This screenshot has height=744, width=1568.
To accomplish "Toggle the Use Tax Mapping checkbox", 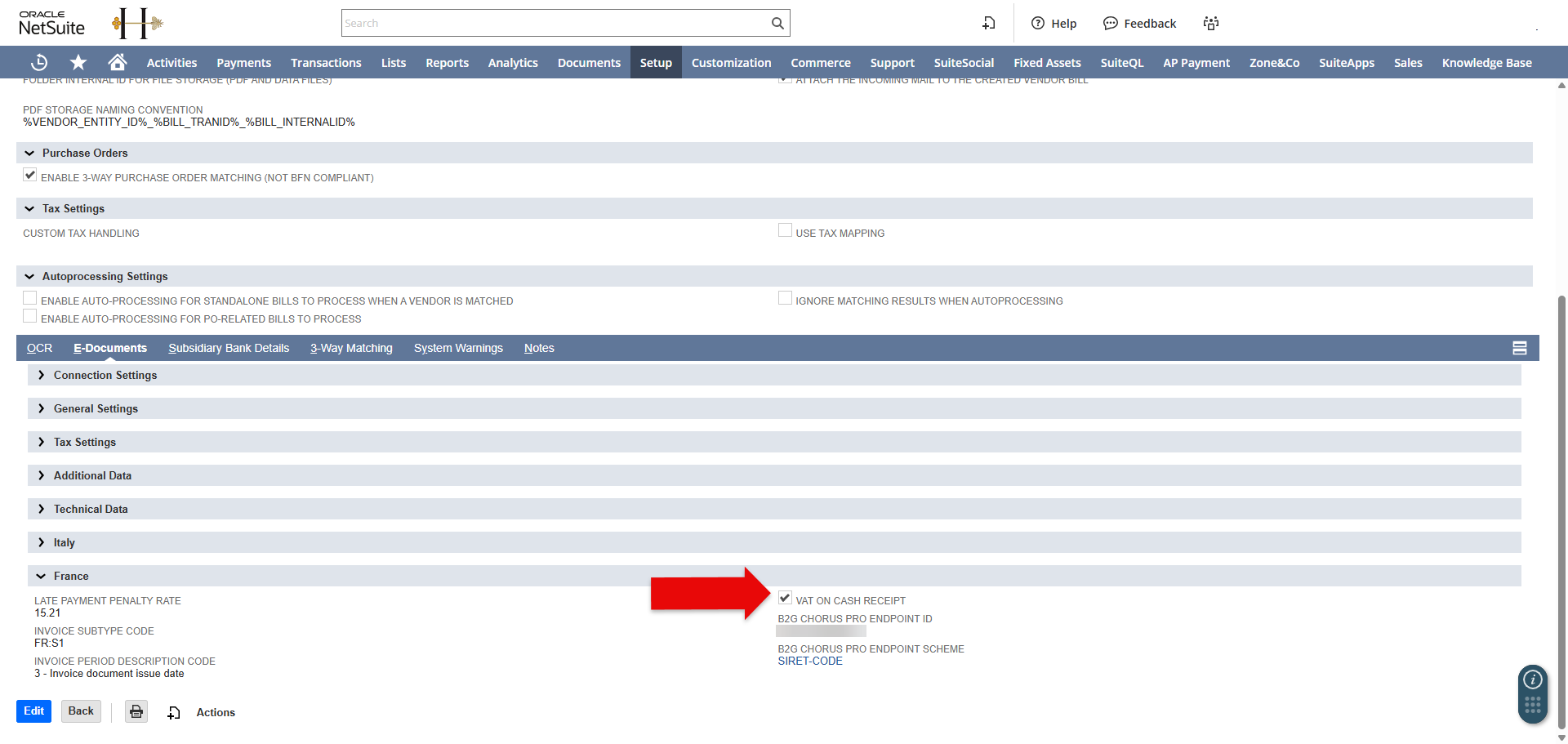I will coord(785,231).
